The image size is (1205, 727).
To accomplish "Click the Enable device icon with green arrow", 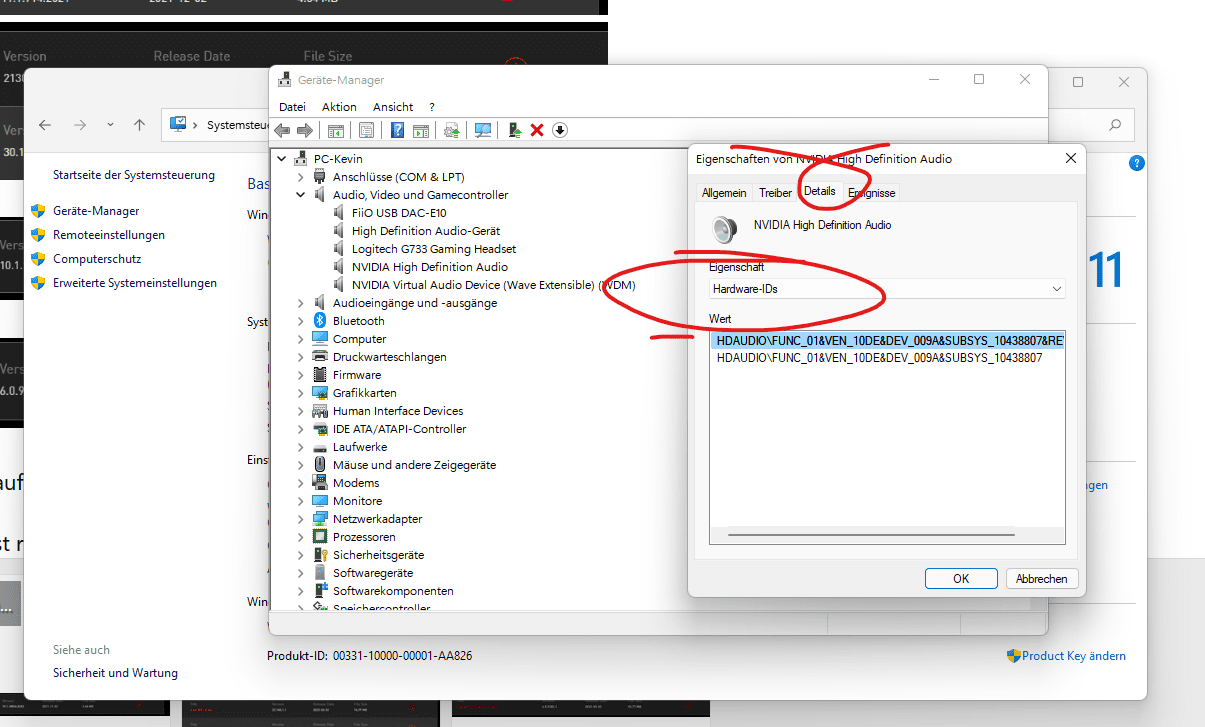I will point(514,130).
